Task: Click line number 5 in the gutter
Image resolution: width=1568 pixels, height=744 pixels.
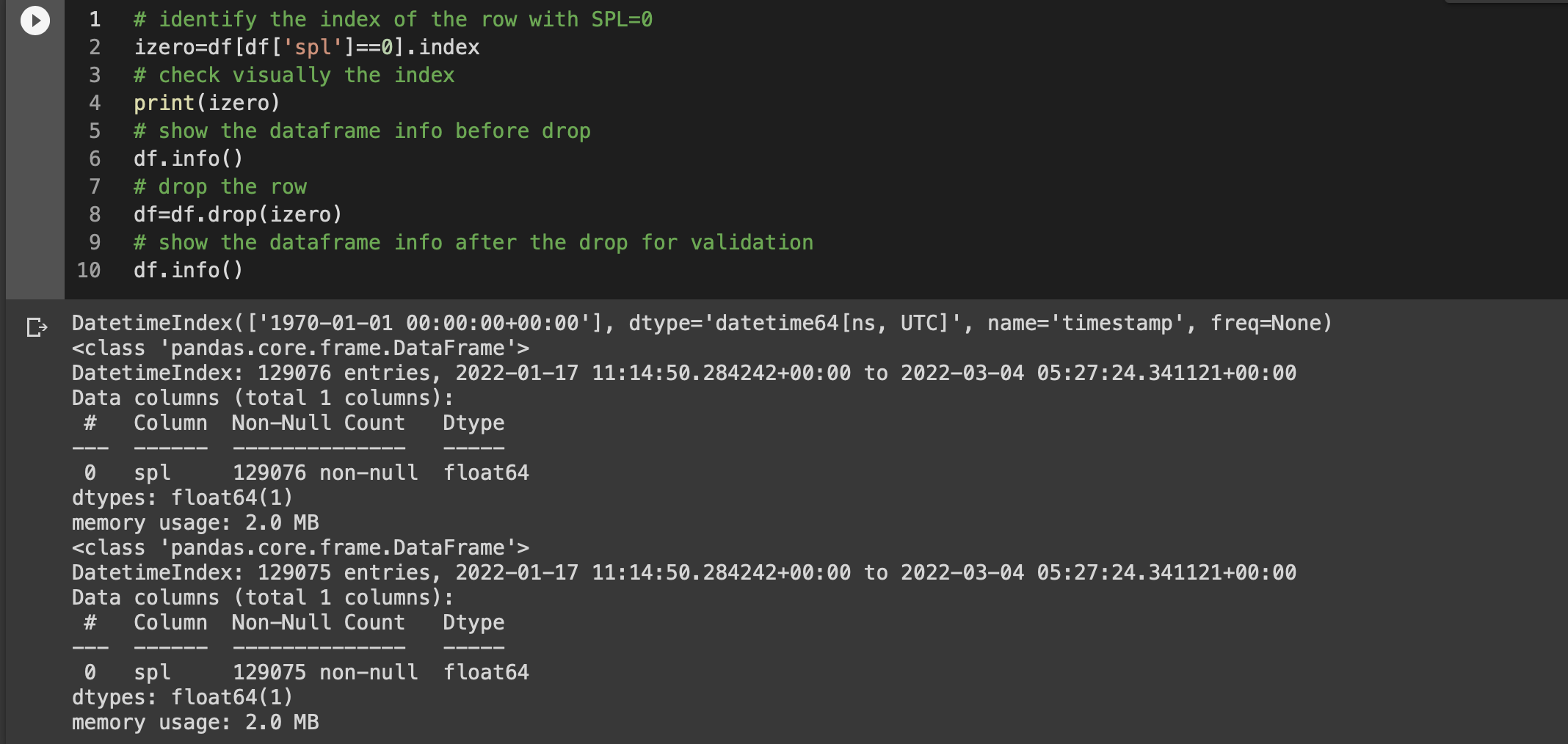Action: point(95,131)
